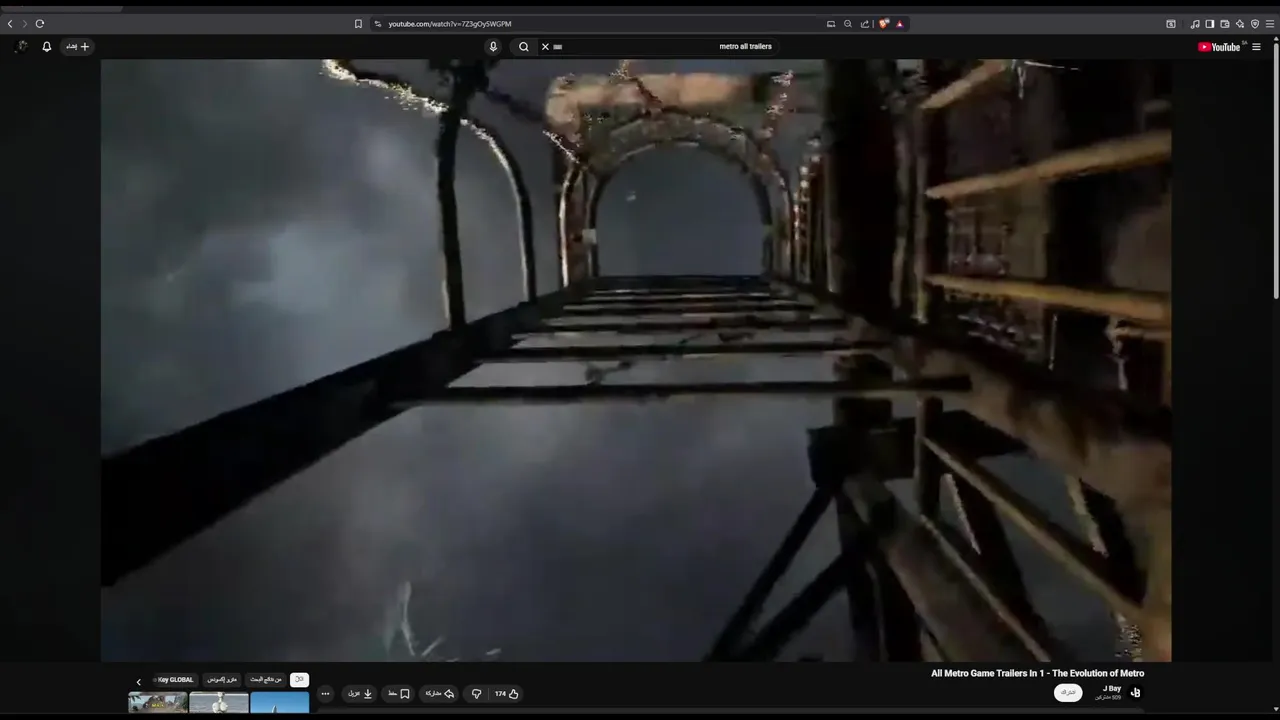Go back with the browser back arrow
The height and width of the screenshot is (720, 1280).
click(x=10, y=24)
